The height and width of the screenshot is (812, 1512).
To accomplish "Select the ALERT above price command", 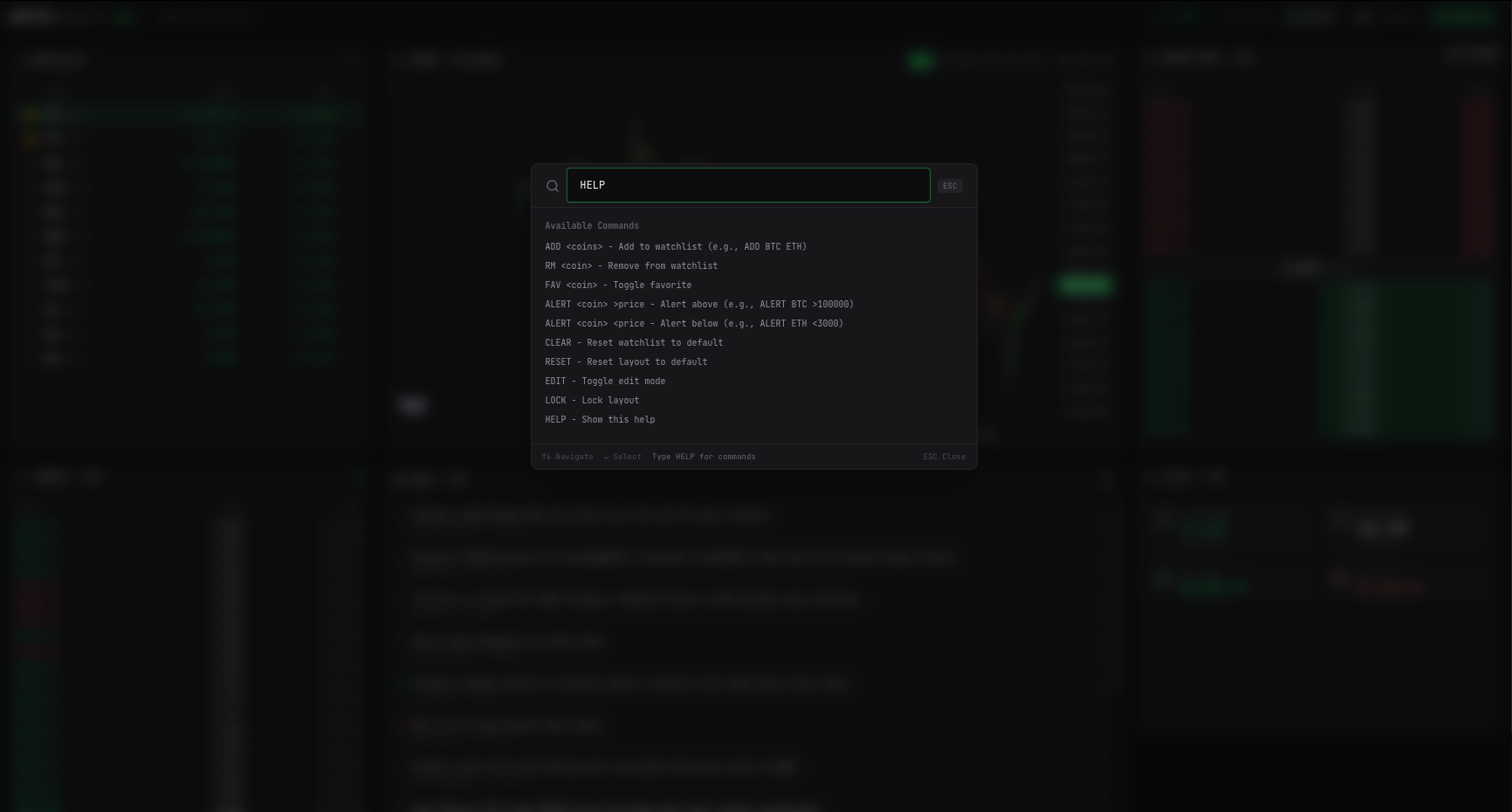I will (698, 304).
